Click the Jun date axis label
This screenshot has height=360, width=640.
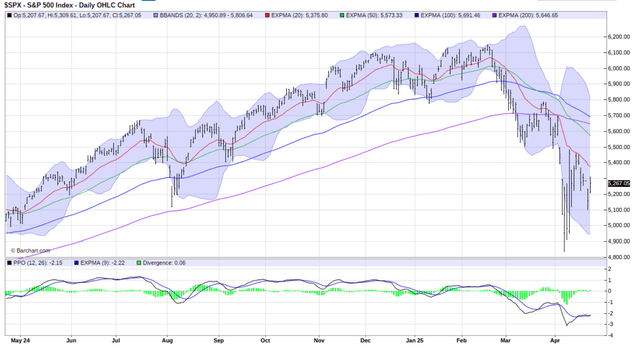click(x=71, y=340)
